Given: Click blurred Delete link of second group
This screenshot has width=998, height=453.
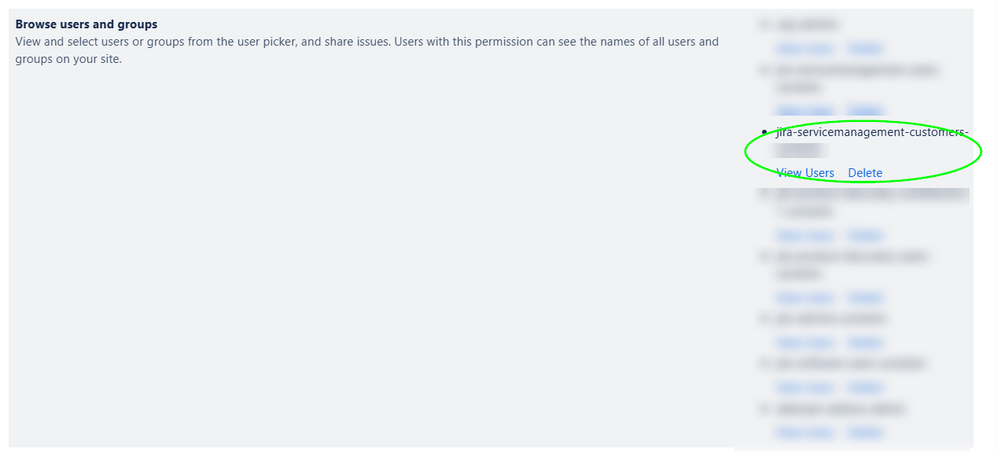Looking at the screenshot, I should pyautogui.click(x=865, y=111).
